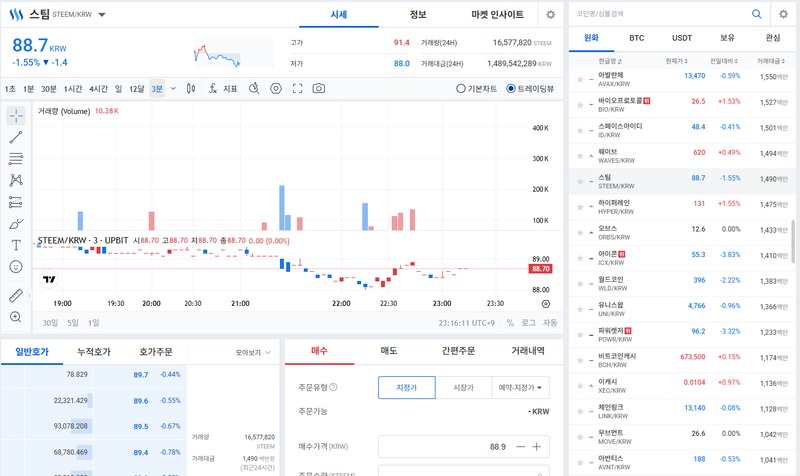This screenshot has width=800, height=476.
Task: Select the ruler measure tool
Action: [x=16, y=296]
